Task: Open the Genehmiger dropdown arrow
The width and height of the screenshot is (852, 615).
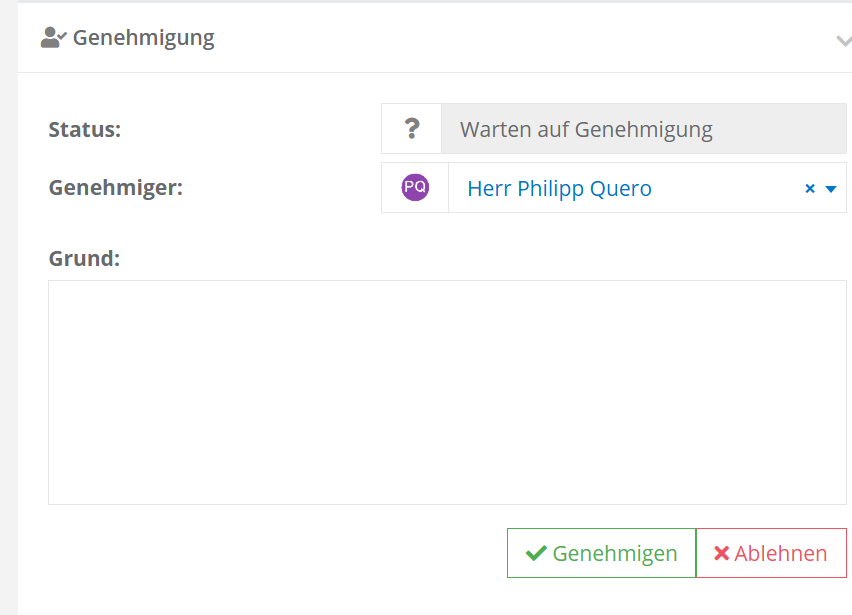Action: 830,188
